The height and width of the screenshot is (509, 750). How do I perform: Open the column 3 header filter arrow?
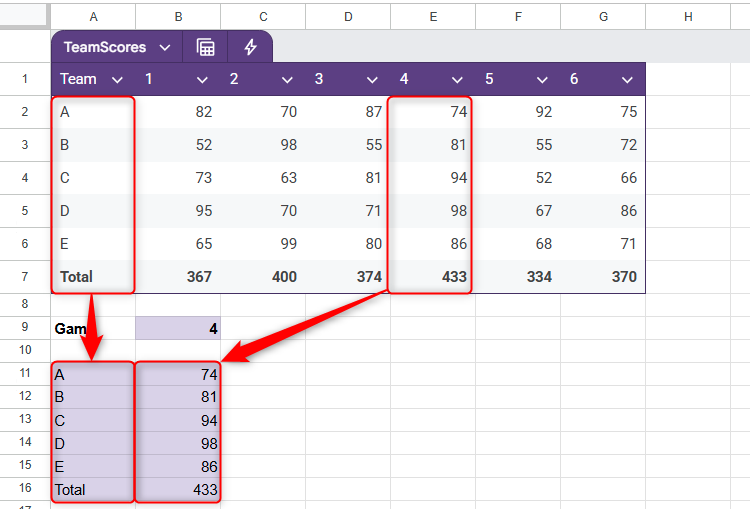click(x=373, y=79)
